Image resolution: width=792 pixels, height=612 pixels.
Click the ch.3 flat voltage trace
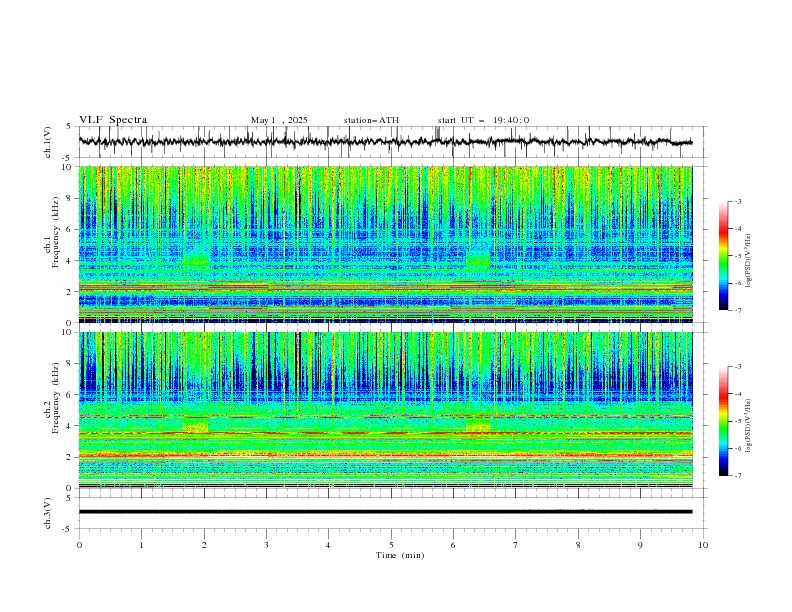(385, 512)
